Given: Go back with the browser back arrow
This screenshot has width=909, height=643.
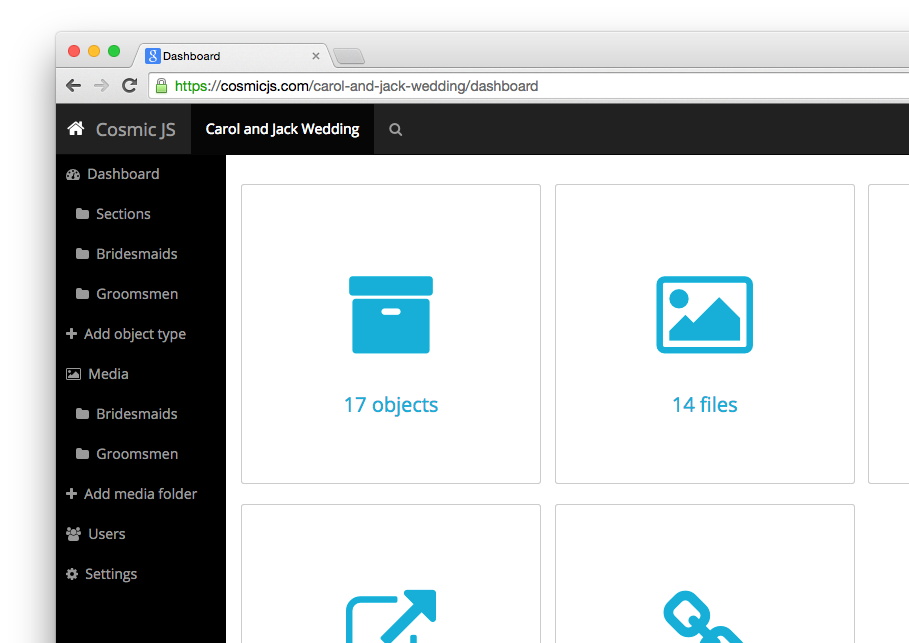Looking at the screenshot, I should [x=73, y=86].
